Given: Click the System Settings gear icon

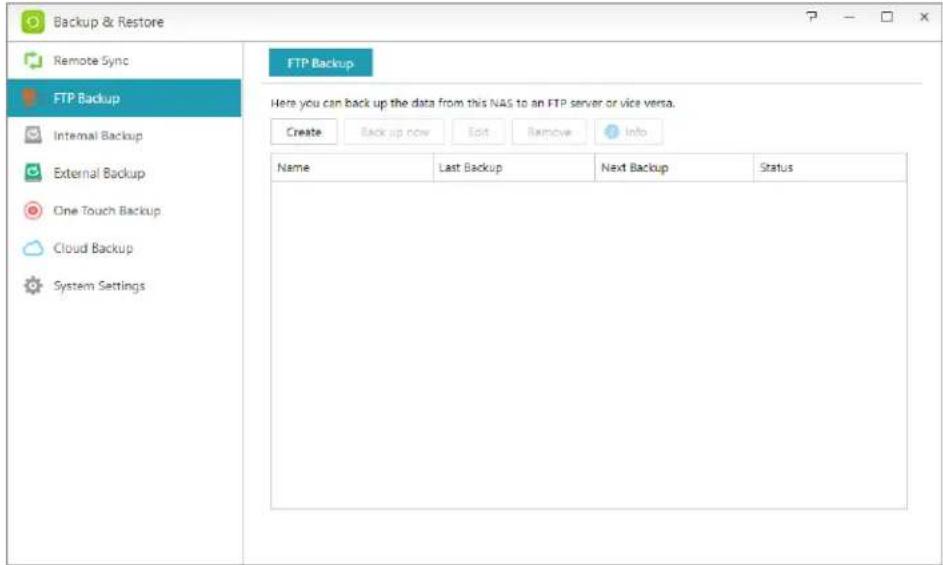Looking at the screenshot, I should click(x=33, y=285).
